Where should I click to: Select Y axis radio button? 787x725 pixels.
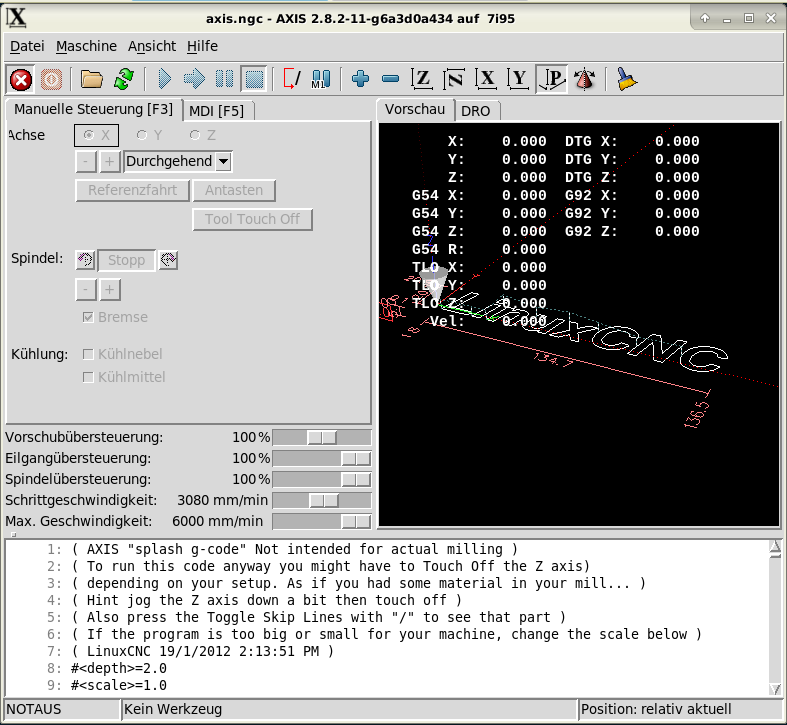(150, 135)
